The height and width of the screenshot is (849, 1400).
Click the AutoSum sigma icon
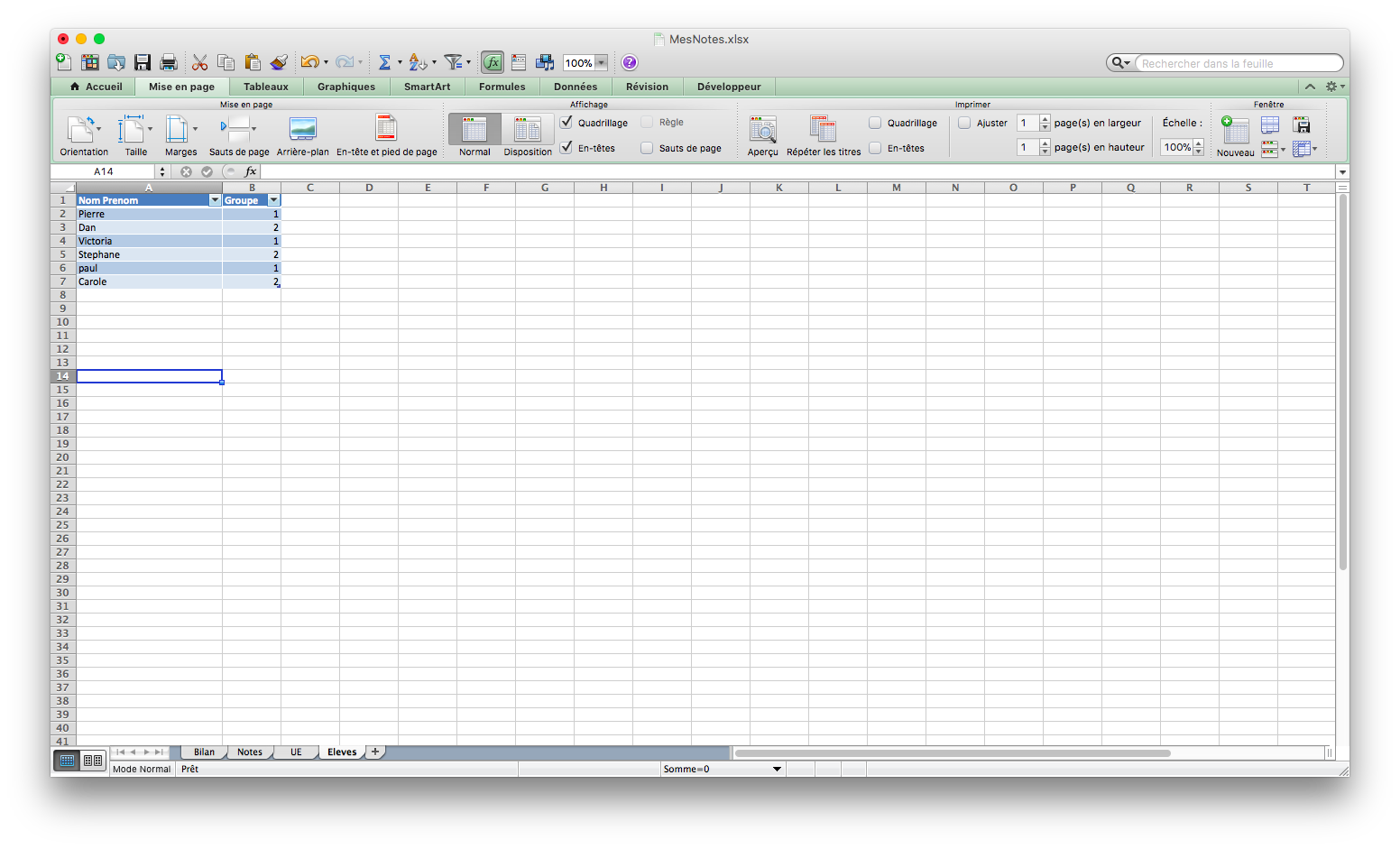pyautogui.click(x=384, y=62)
